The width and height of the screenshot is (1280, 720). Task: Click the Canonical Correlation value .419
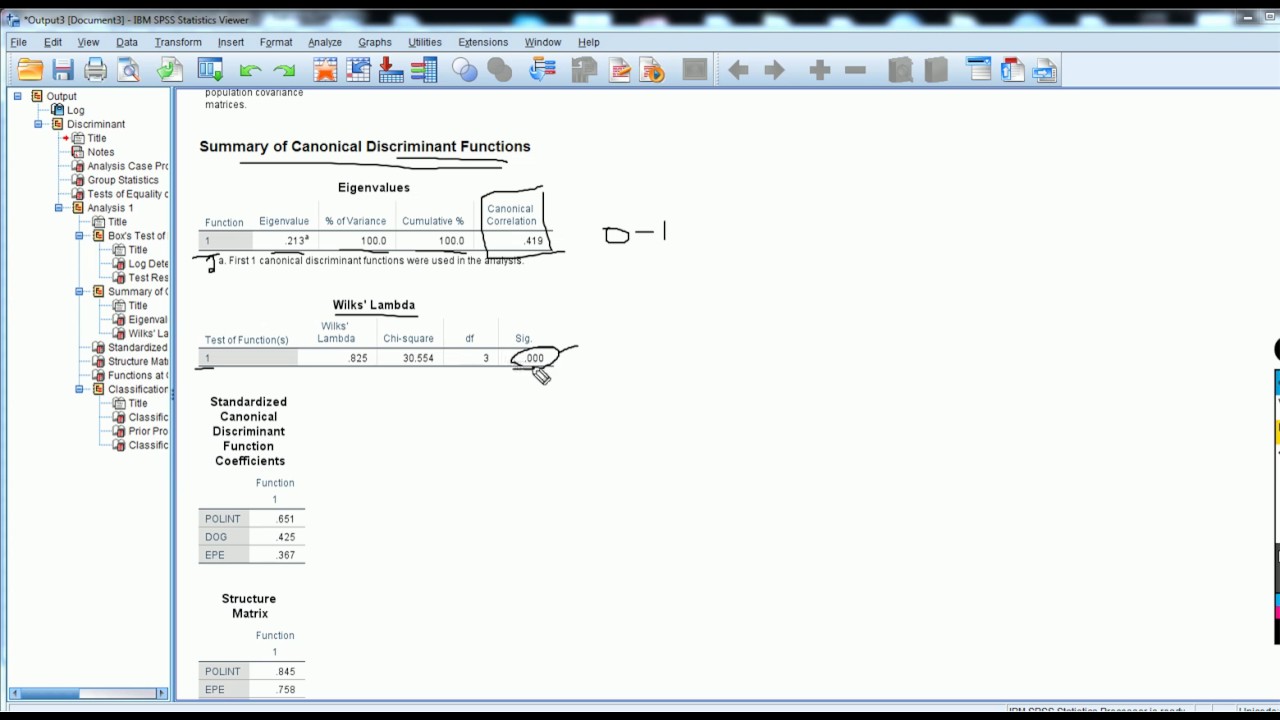(533, 241)
